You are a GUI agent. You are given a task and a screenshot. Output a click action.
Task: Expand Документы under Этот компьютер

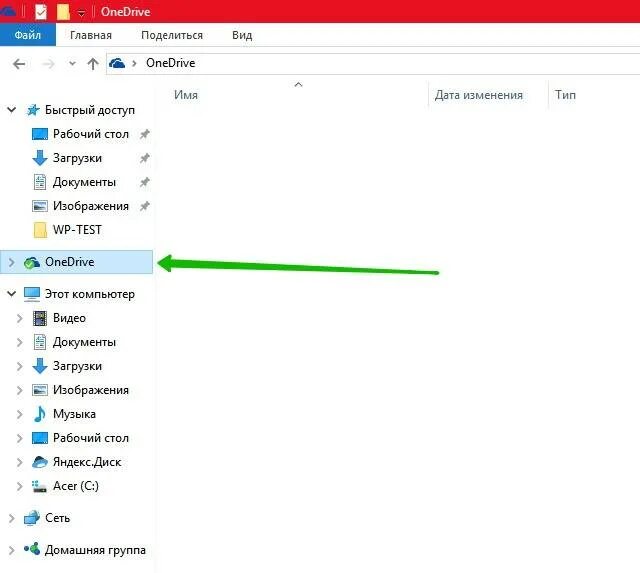(x=20, y=342)
